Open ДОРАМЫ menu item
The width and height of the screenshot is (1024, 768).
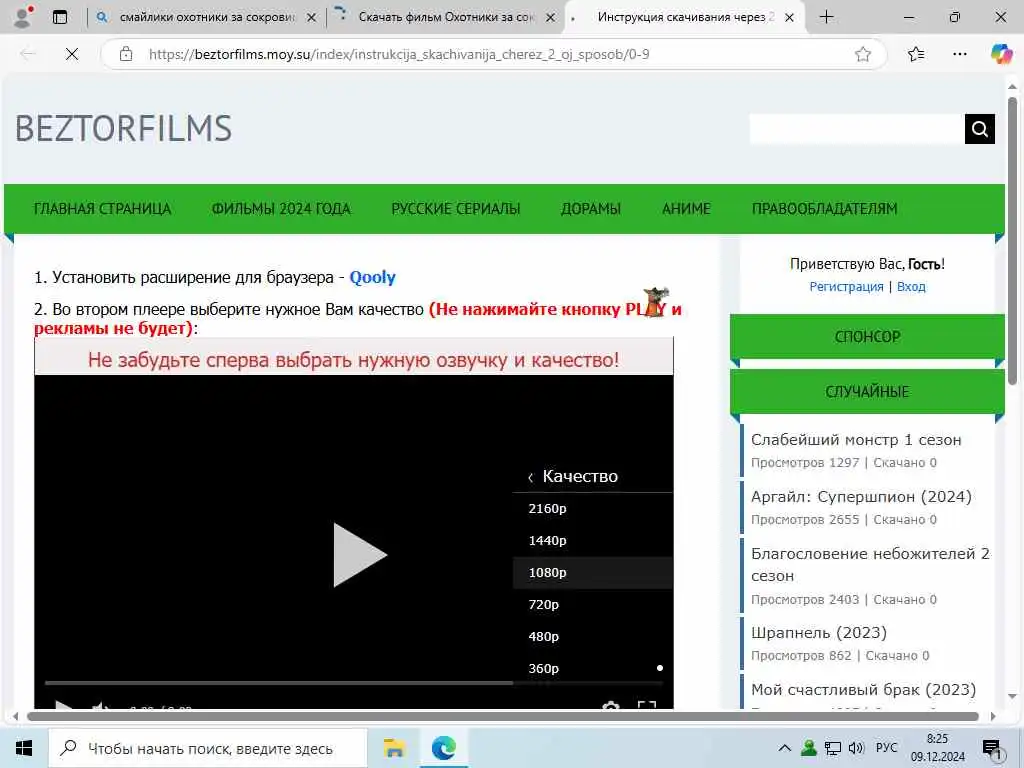[x=591, y=209]
